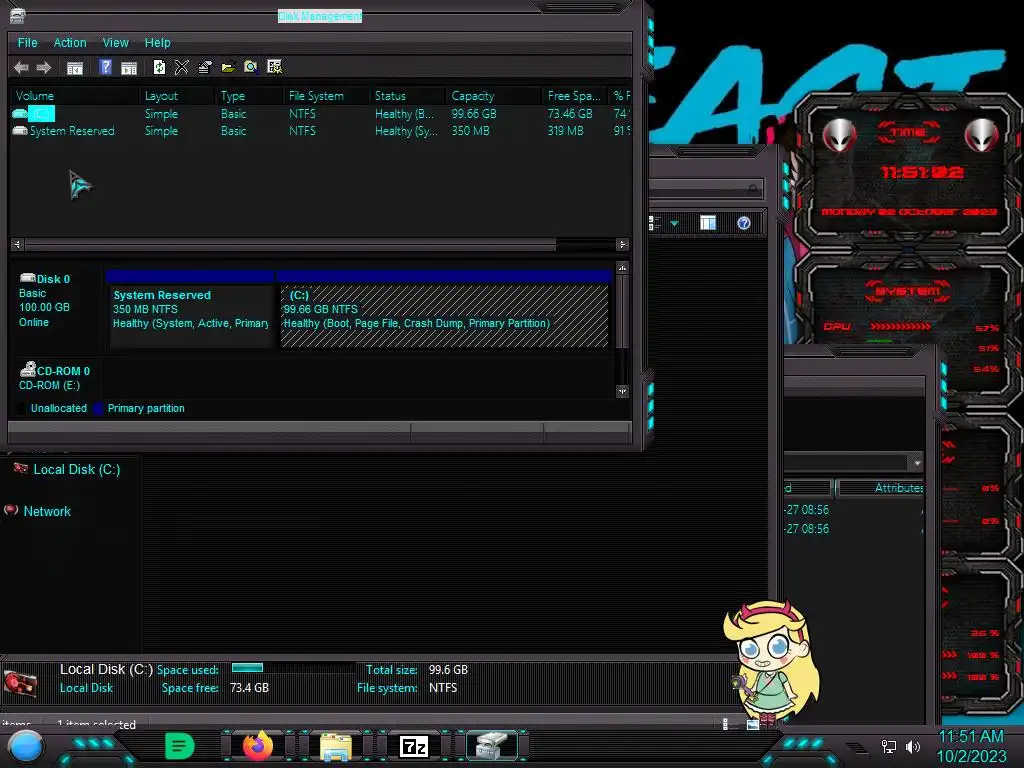Sort by the File System column header
This screenshot has width=1024, height=768.
(327, 95)
